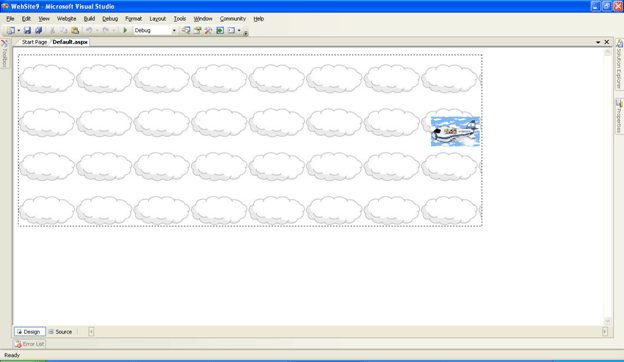Screen dimensions: 624x362
Task: Open the Undo history dropdown arrow
Action: click(x=97, y=30)
